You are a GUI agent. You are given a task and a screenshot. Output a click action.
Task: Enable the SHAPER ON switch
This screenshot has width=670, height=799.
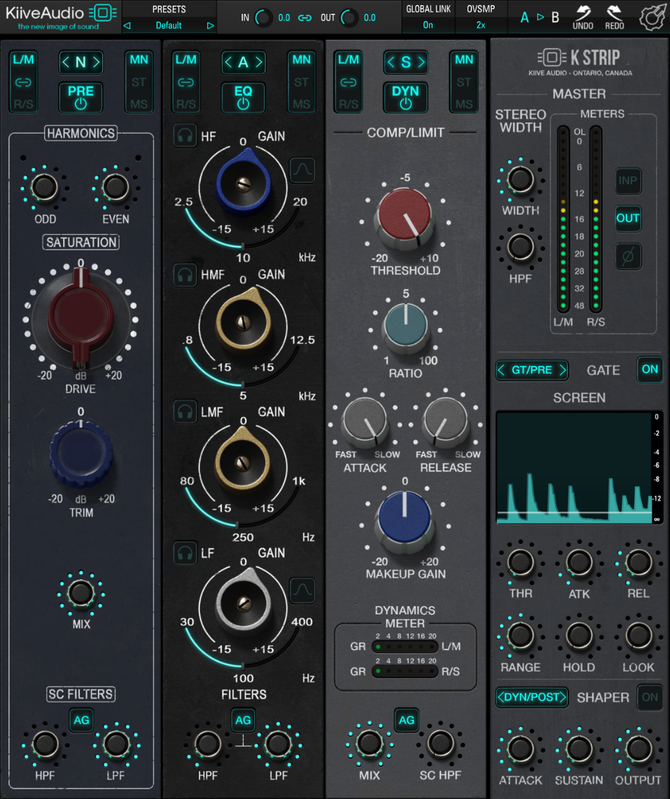click(650, 697)
